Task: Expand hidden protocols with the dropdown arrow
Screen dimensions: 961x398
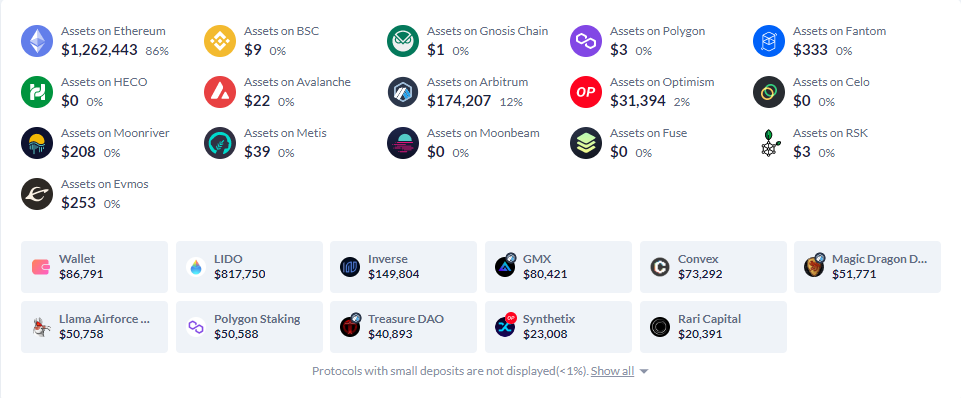Action: tap(643, 372)
